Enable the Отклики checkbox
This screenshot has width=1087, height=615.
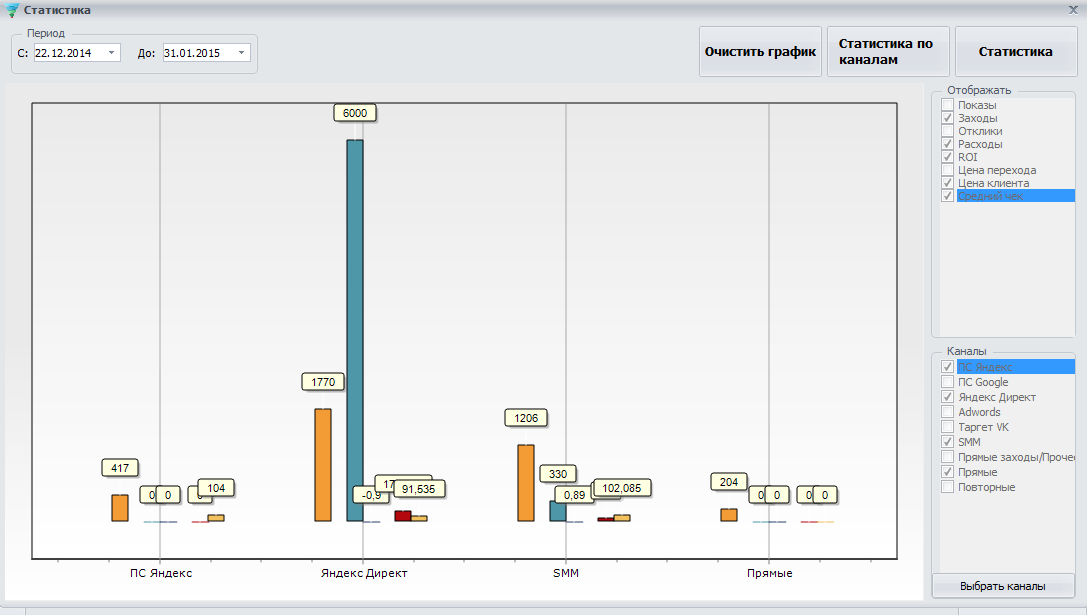948,131
